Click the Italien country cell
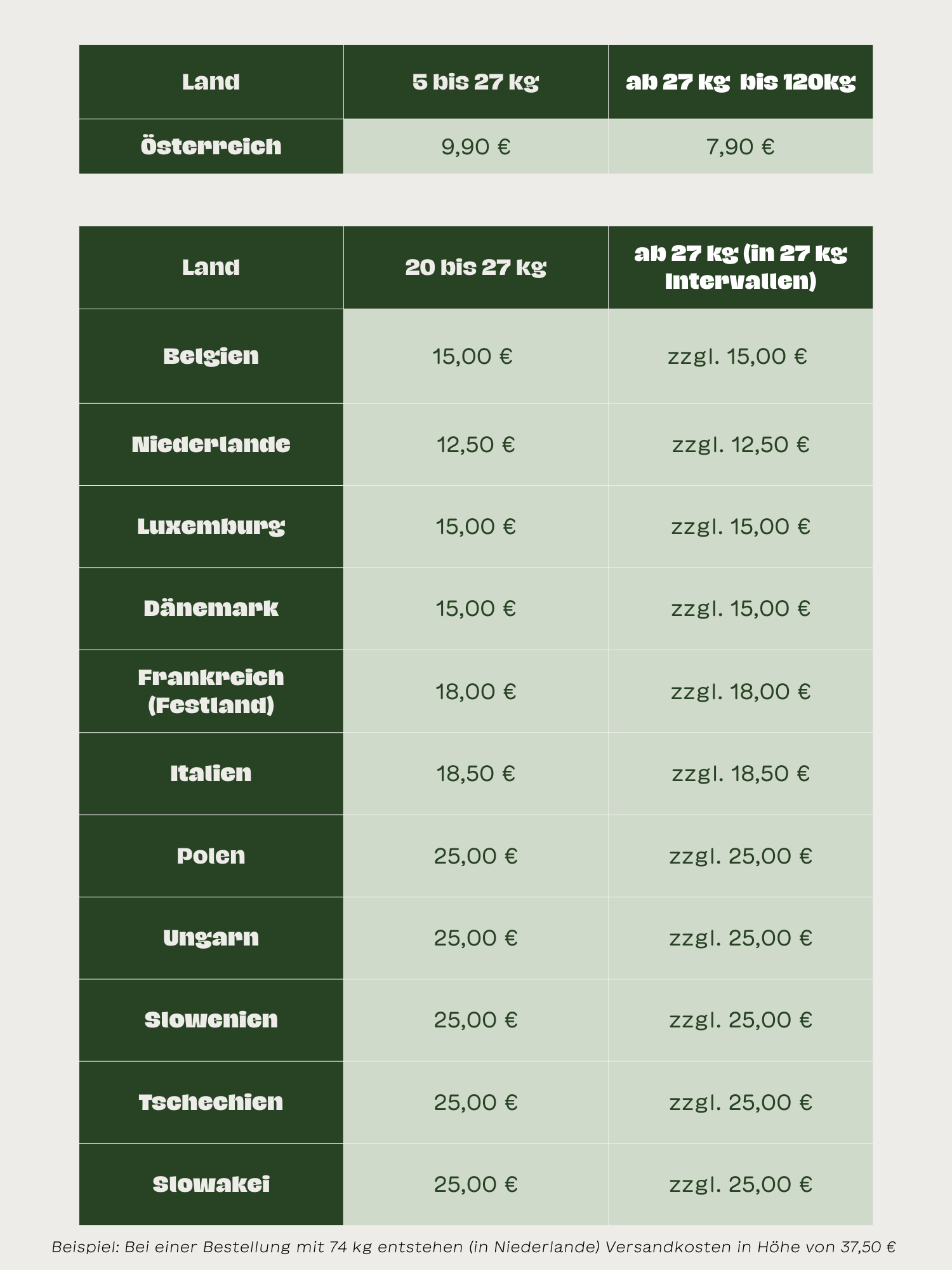The width and height of the screenshot is (952, 1270). (x=211, y=773)
